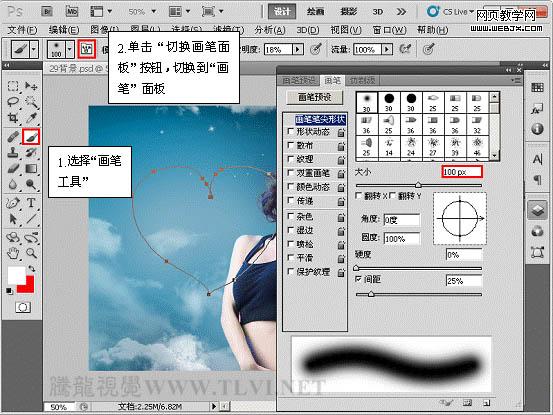Select the Brush tool in toolbox

tap(31, 136)
